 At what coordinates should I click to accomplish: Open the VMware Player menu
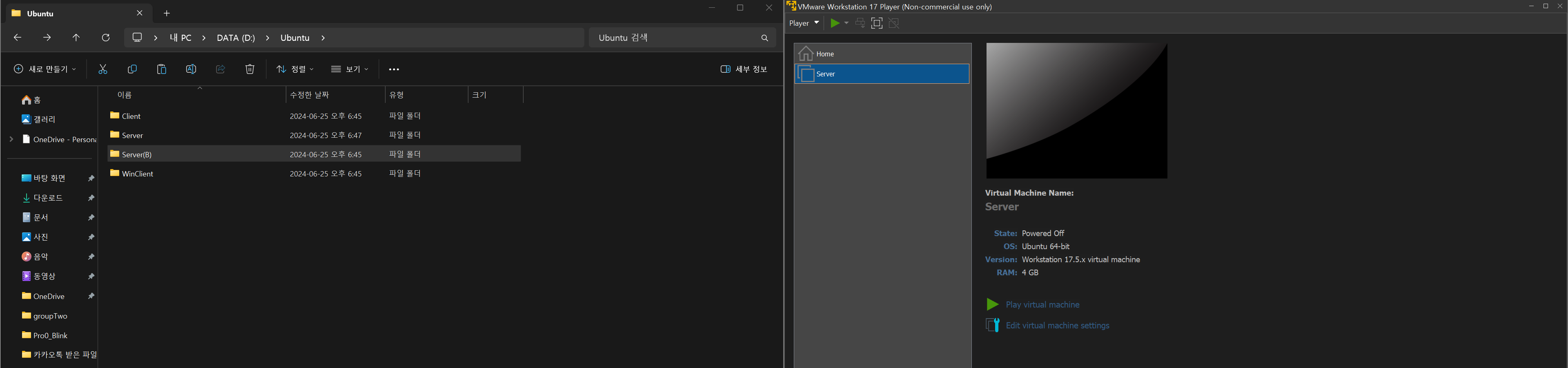(804, 23)
